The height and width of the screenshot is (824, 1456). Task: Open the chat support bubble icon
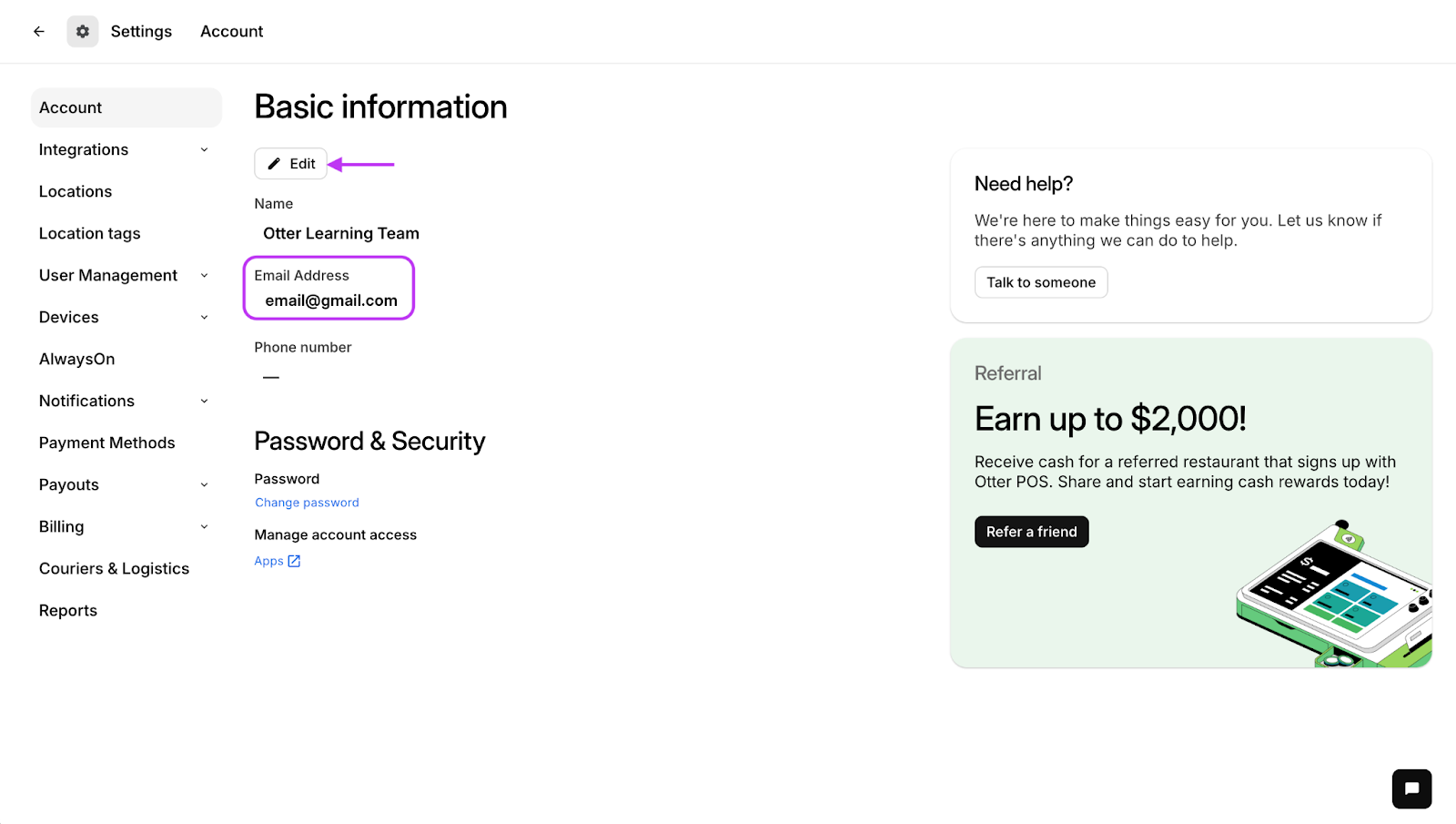pos(1411,788)
